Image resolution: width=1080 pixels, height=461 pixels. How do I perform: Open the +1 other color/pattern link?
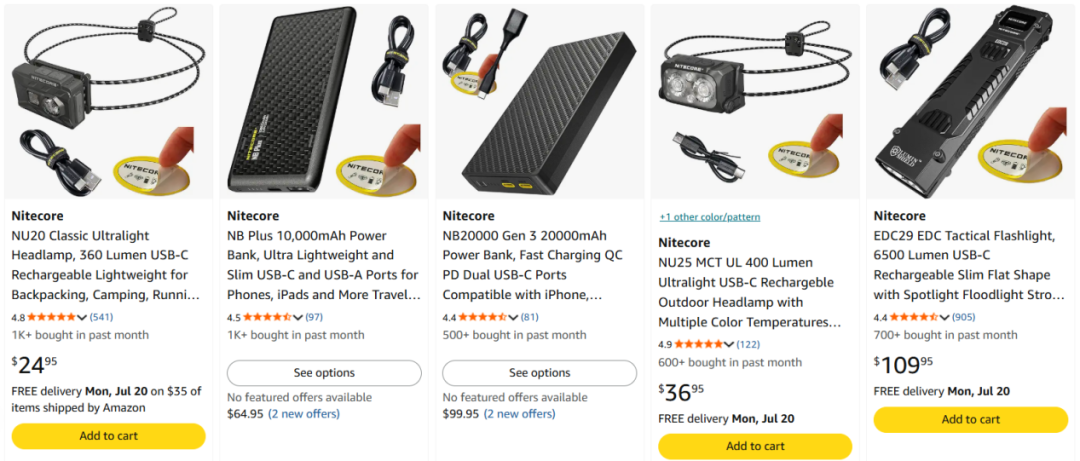(709, 217)
